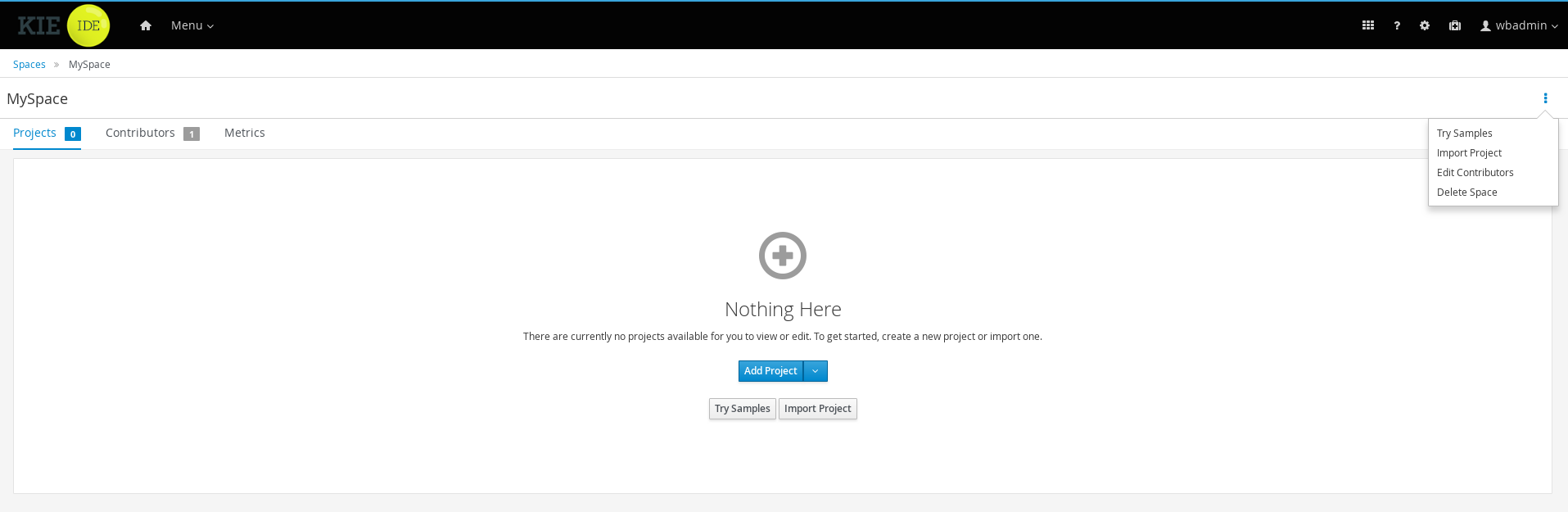This screenshot has width=1568, height=512.
Task: Click the large plus circle icon
Action: point(783,256)
